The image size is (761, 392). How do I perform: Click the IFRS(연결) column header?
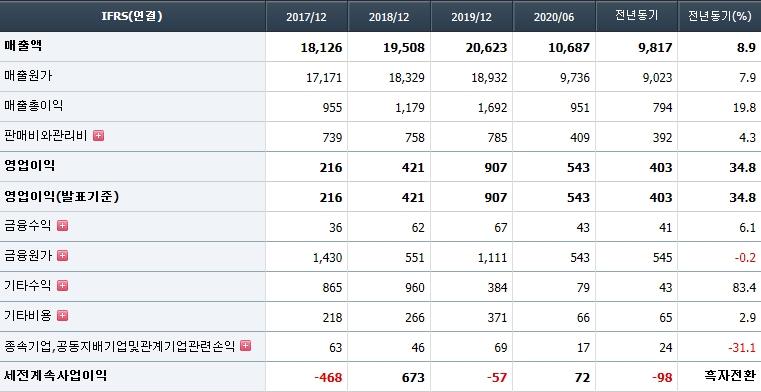click(x=132, y=16)
